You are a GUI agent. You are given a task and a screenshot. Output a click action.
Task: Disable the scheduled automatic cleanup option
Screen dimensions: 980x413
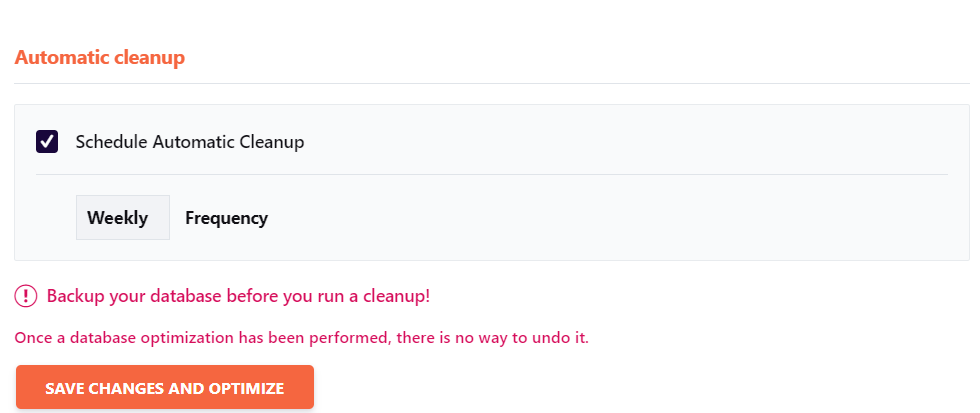click(47, 142)
